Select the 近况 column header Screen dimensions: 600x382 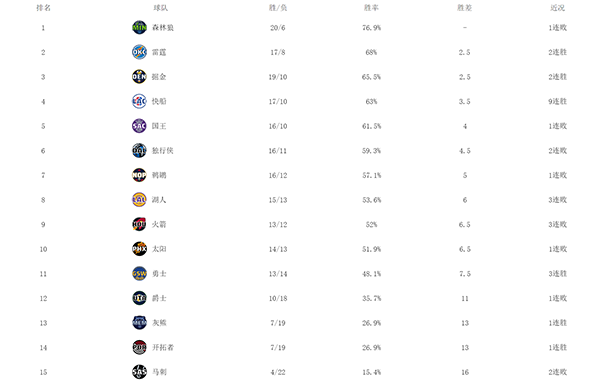pyautogui.click(x=558, y=8)
